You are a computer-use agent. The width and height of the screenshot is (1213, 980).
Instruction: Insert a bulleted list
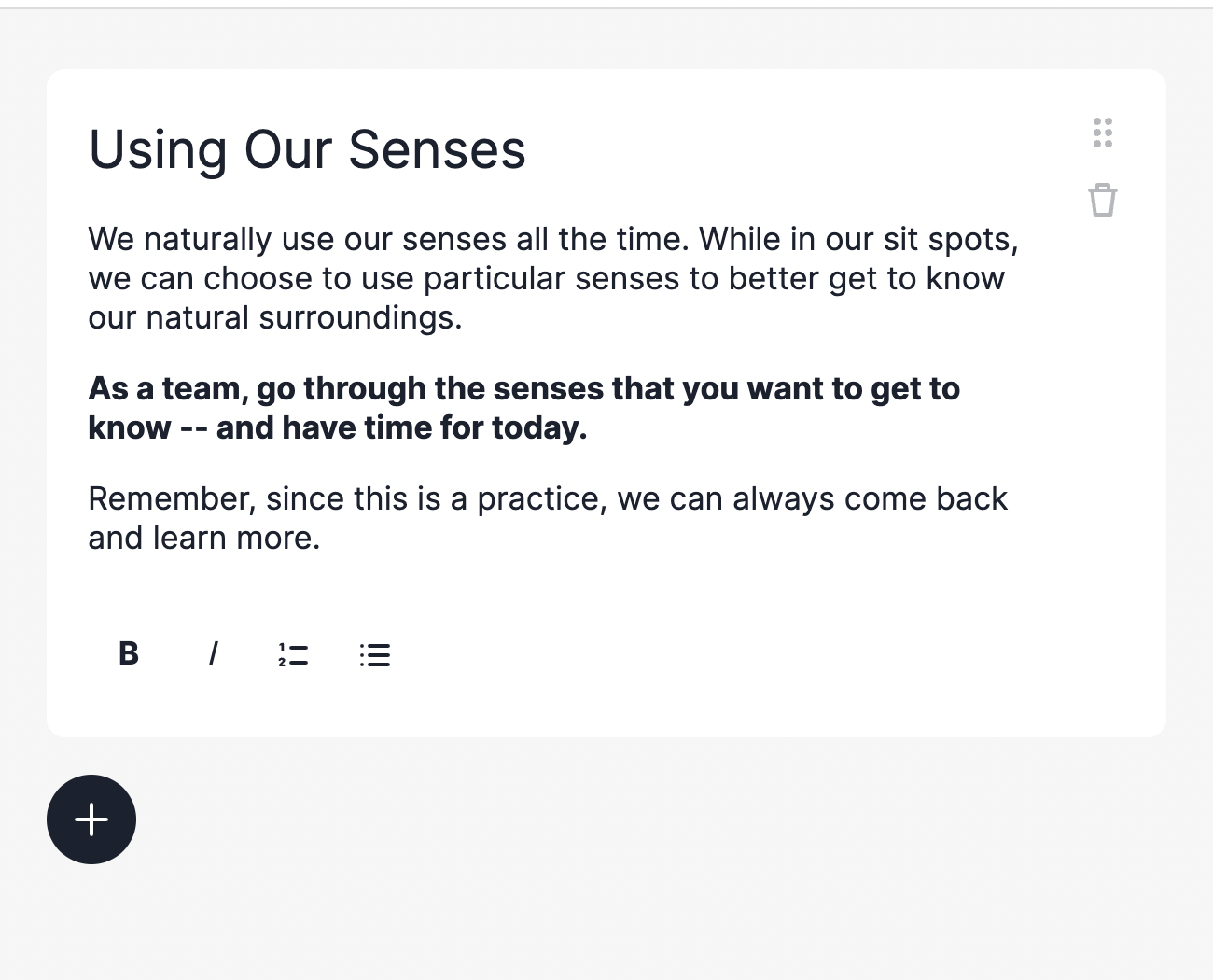[x=375, y=654]
